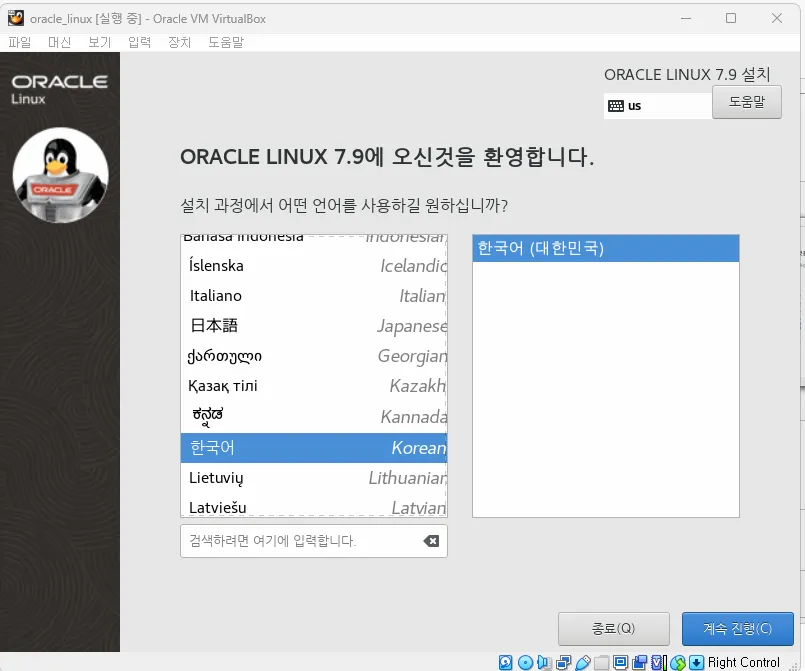
Task: Open the 입력 menu
Action: pyautogui.click(x=139, y=42)
